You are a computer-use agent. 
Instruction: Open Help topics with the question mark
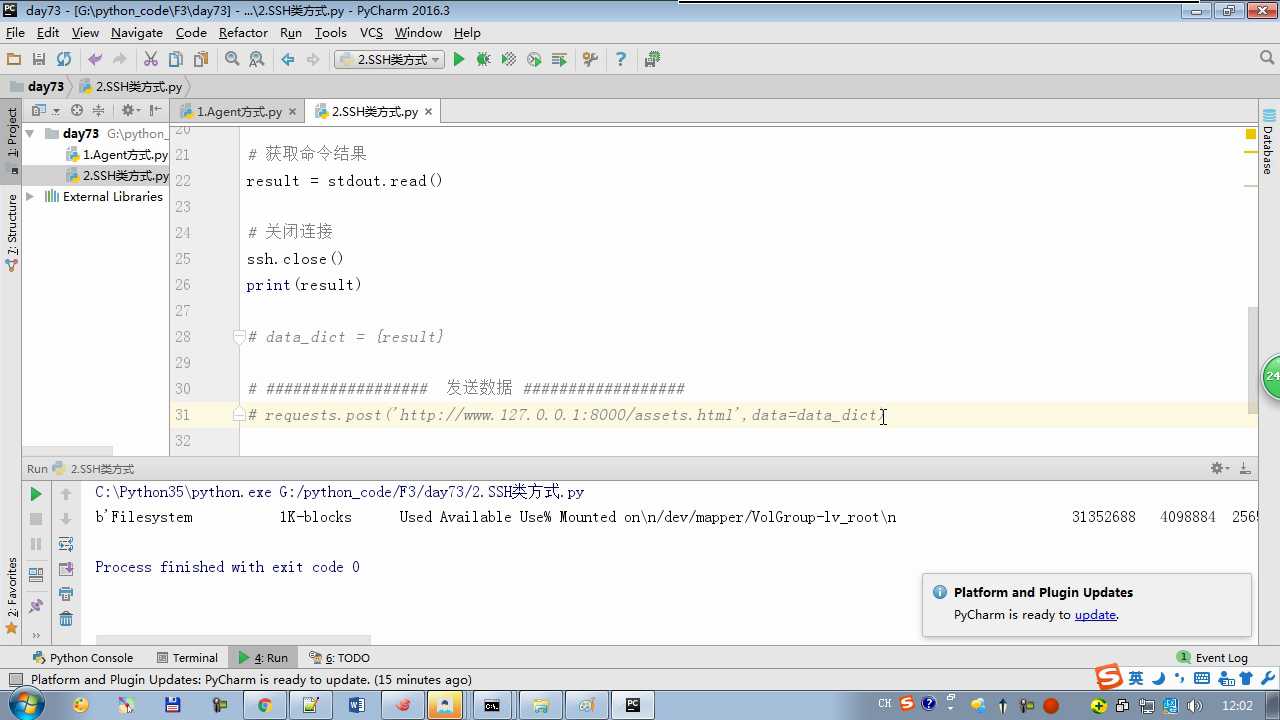click(x=621, y=60)
